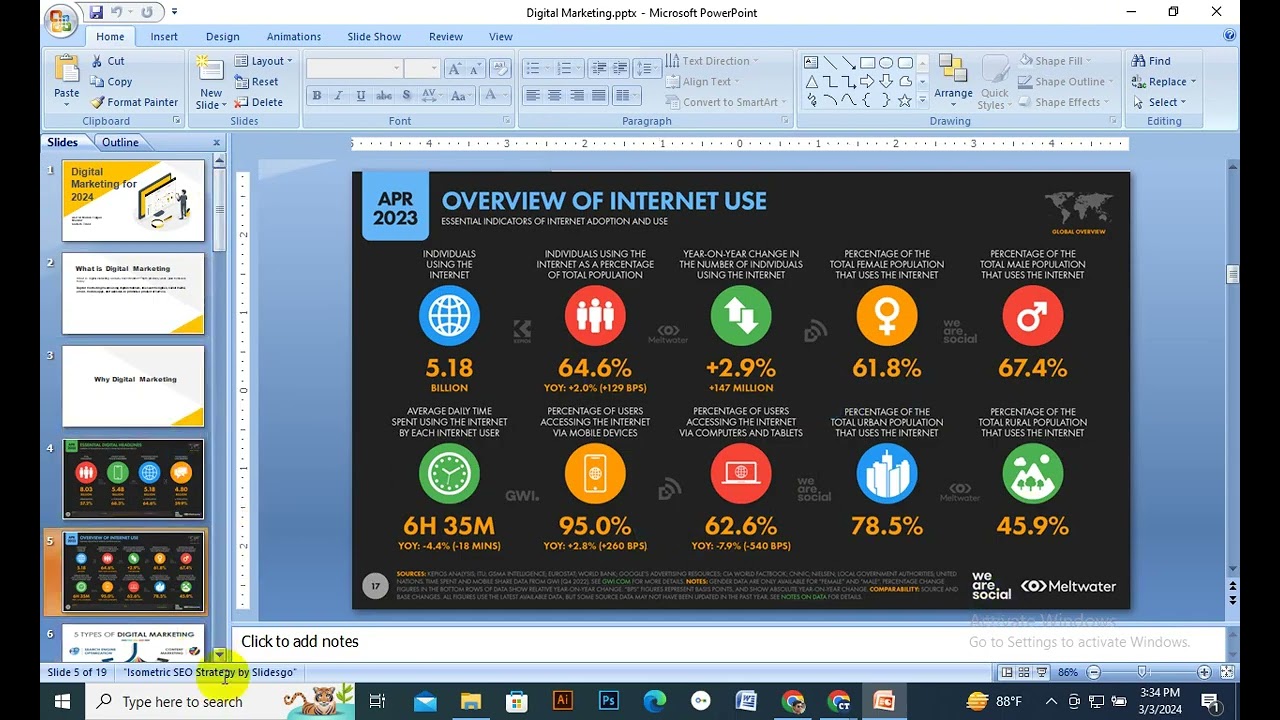Toggle Italic formatting
The image size is (1280, 720).
(338, 96)
